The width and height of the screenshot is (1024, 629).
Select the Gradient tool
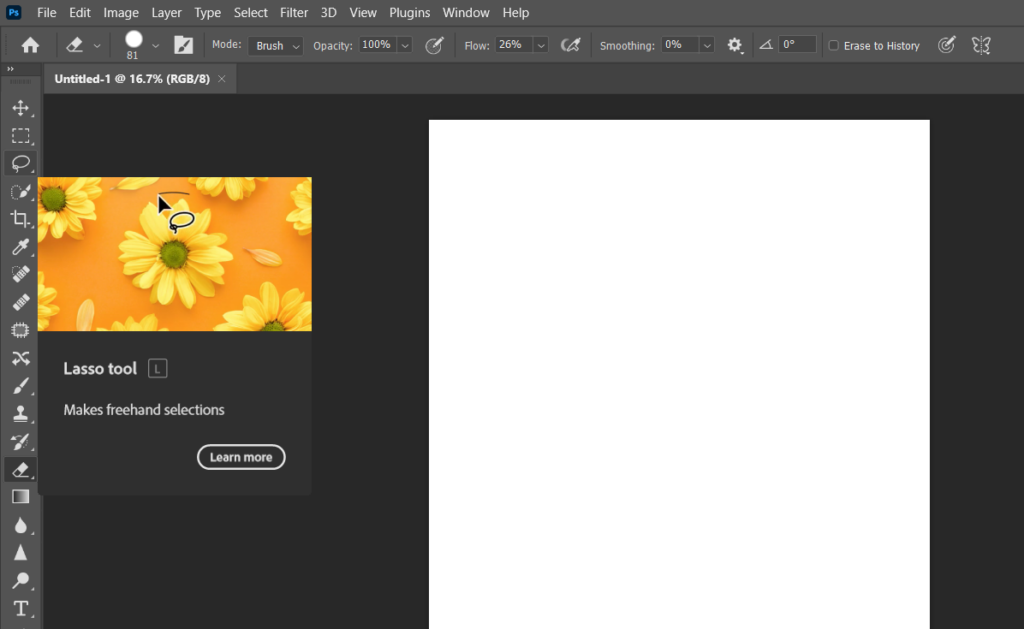(20, 497)
